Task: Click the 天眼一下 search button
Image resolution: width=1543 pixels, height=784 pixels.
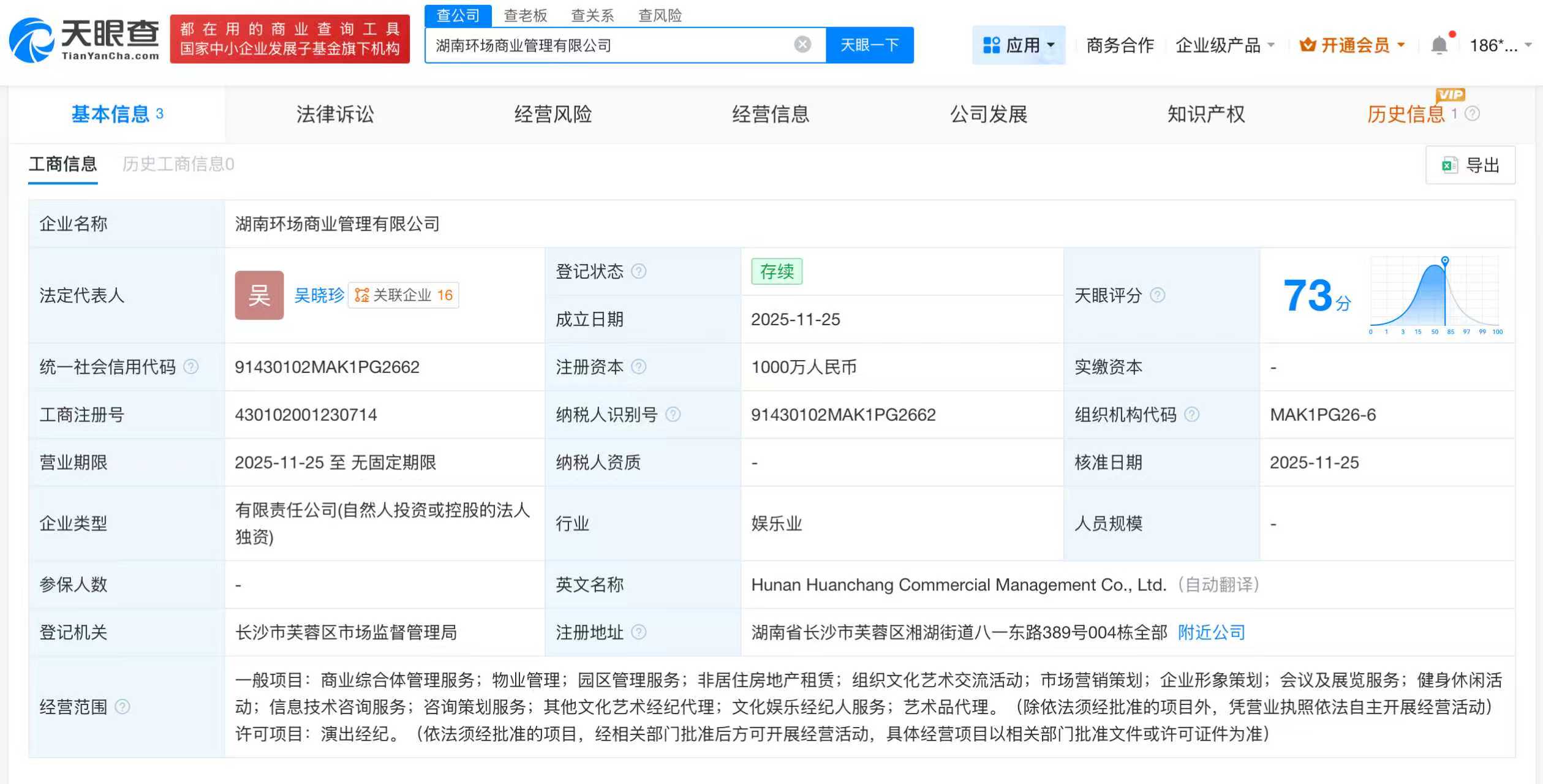Action: (870, 44)
